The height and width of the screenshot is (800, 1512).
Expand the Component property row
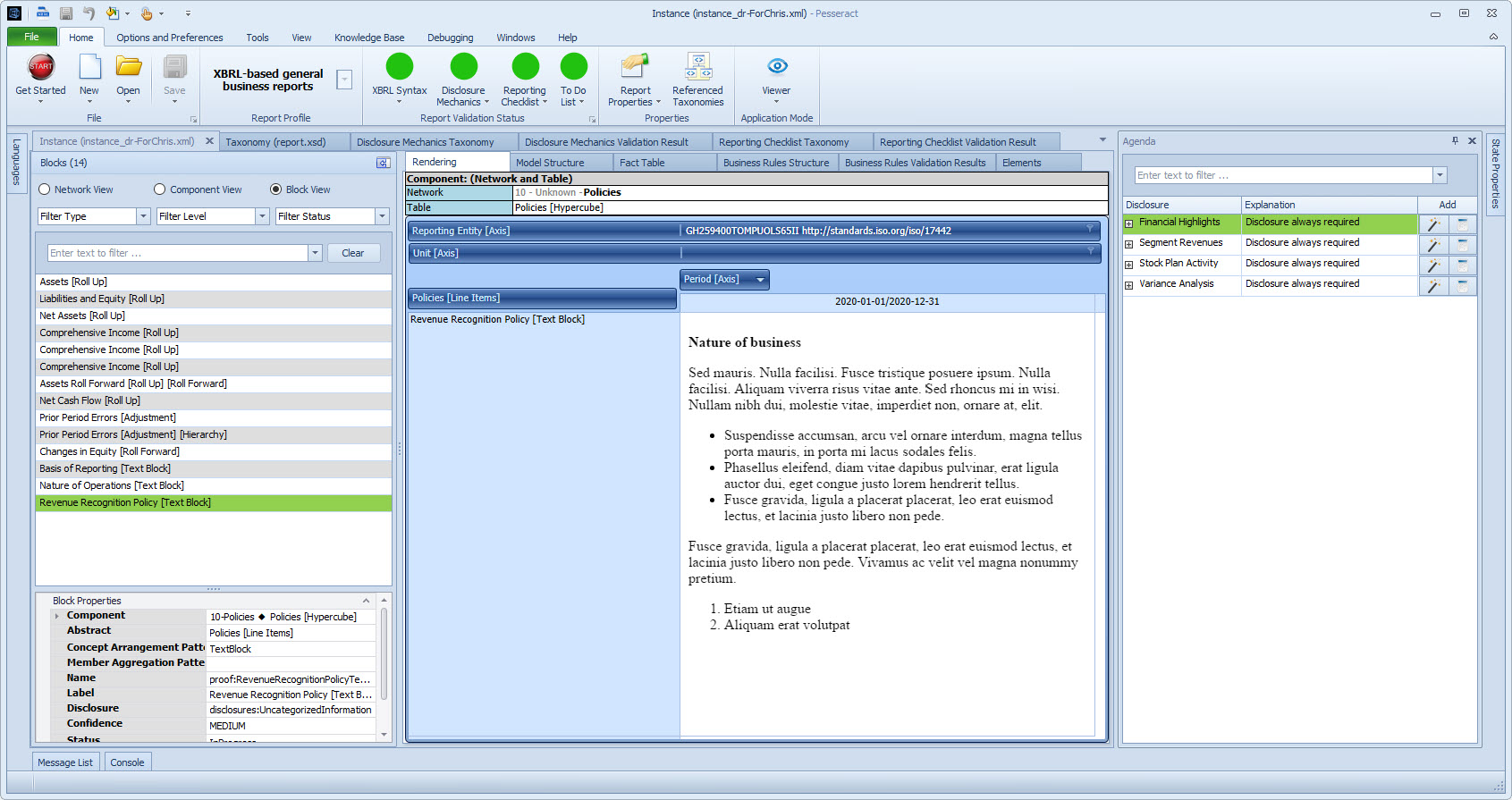[57, 616]
